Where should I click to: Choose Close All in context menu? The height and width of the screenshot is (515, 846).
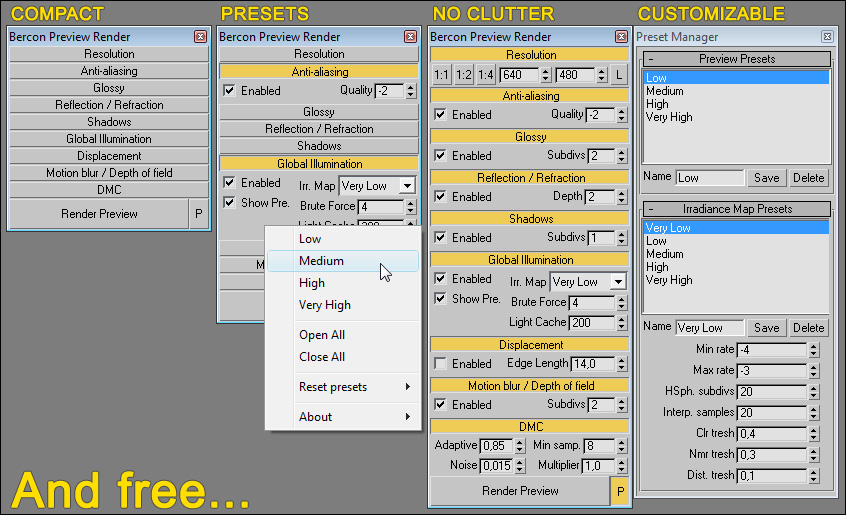click(x=322, y=357)
